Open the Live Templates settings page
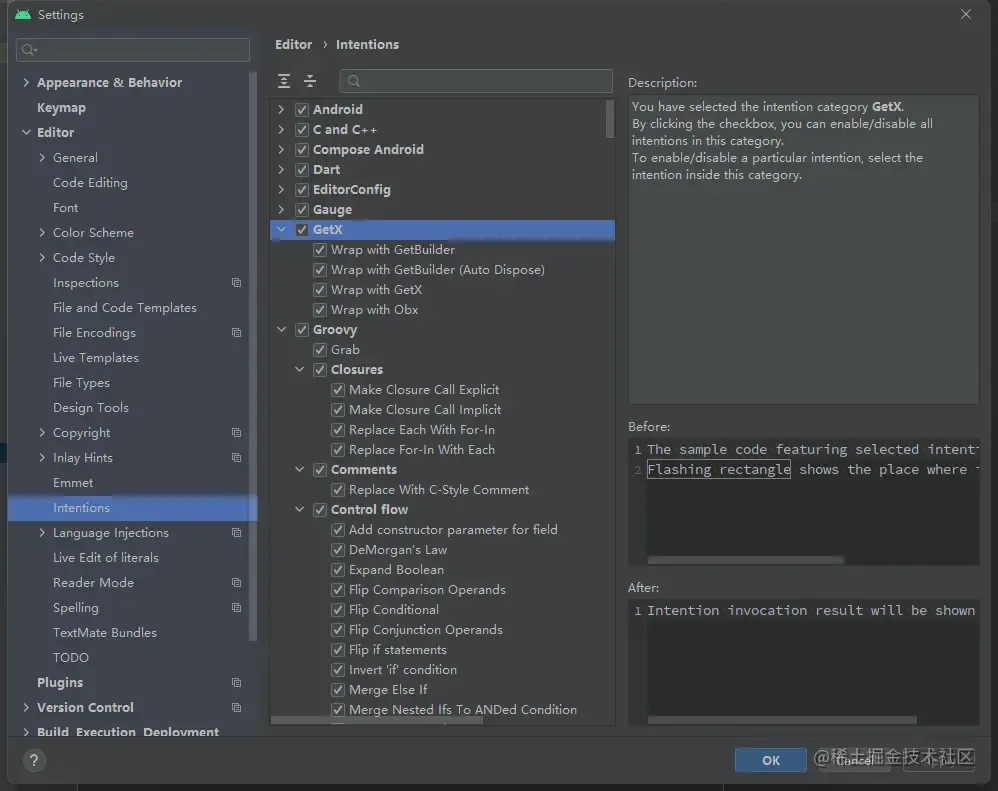The image size is (998, 791). point(95,358)
